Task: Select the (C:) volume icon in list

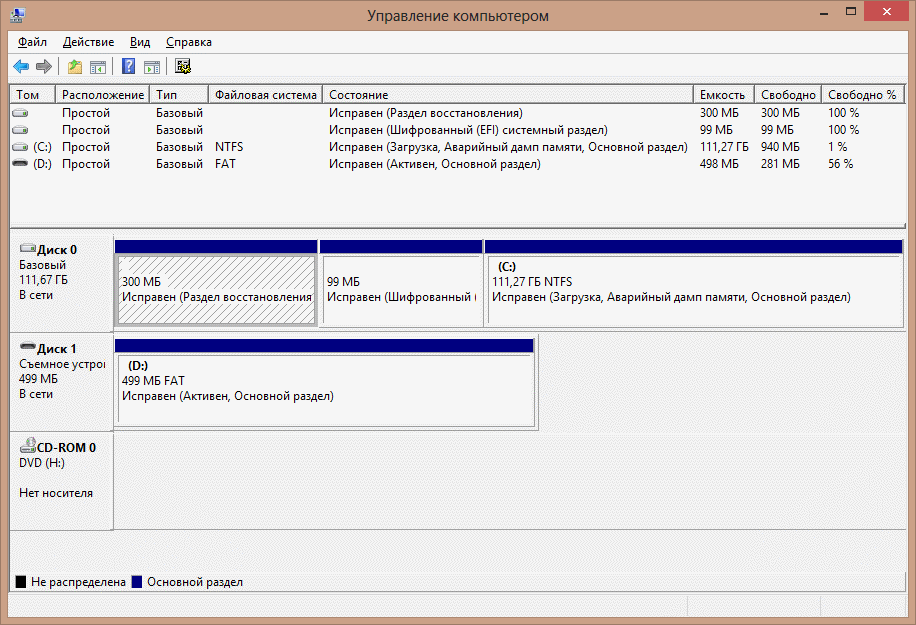Action: 20,147
